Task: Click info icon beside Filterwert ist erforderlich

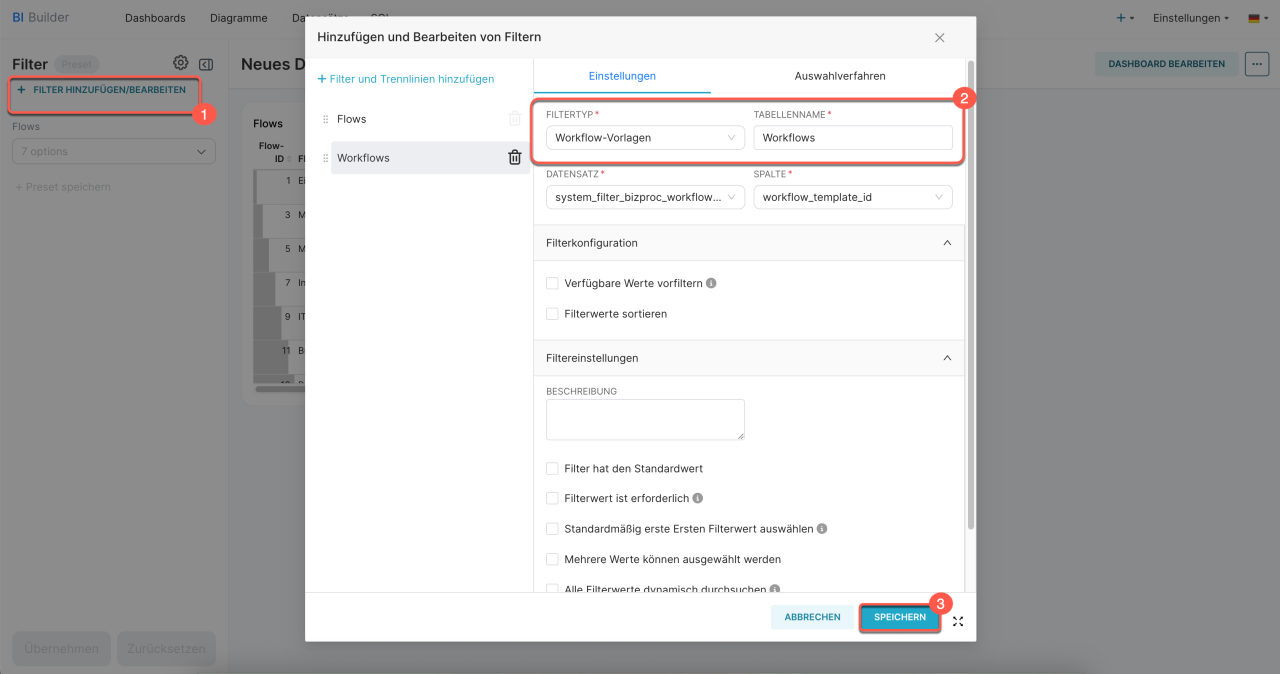Action: [698, 498]
